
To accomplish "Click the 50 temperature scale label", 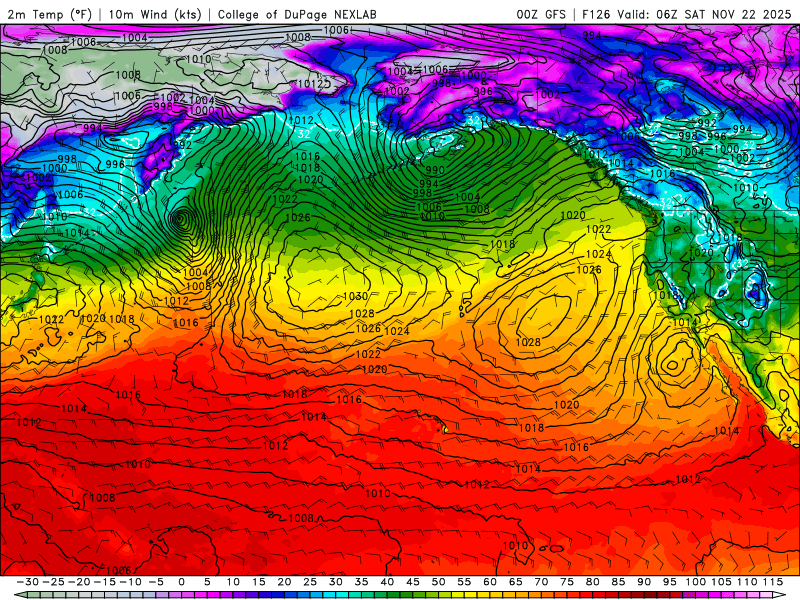I will click(x=438, y=582).
